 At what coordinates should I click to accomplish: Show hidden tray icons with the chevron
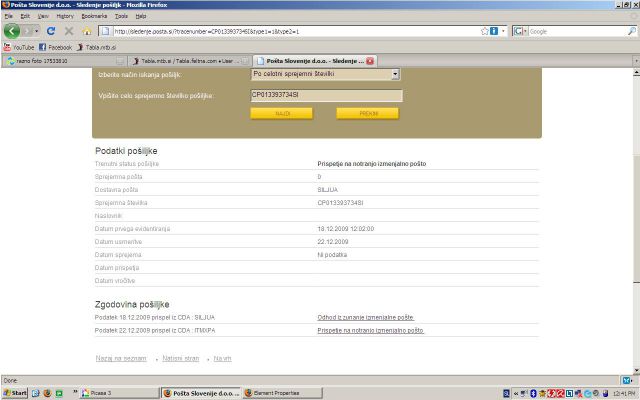(516, 393)
